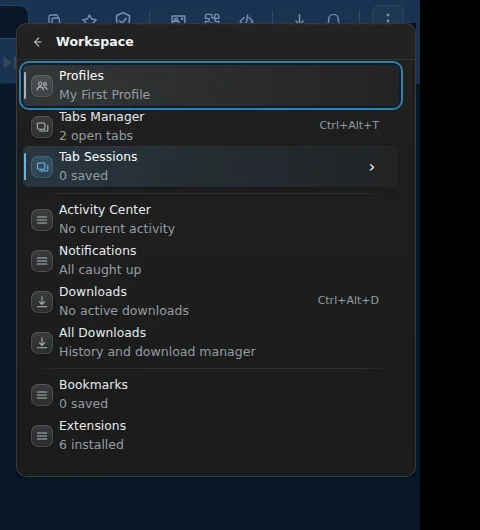
Task: Click the download arrow icon in toolbar
Action: point(299,19)
